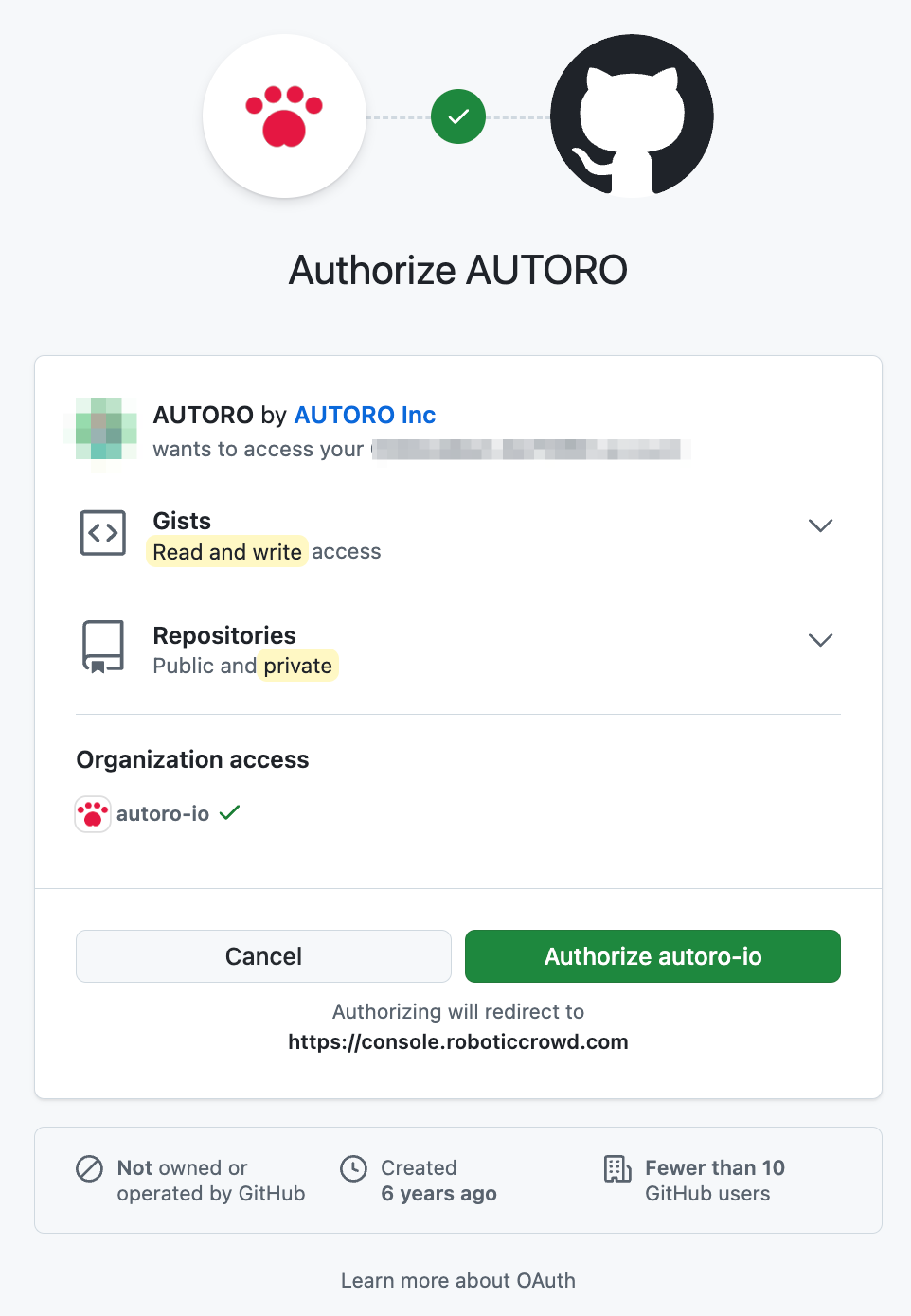
Task: Click the green check next to autoro-io
Action: [229, 812]
